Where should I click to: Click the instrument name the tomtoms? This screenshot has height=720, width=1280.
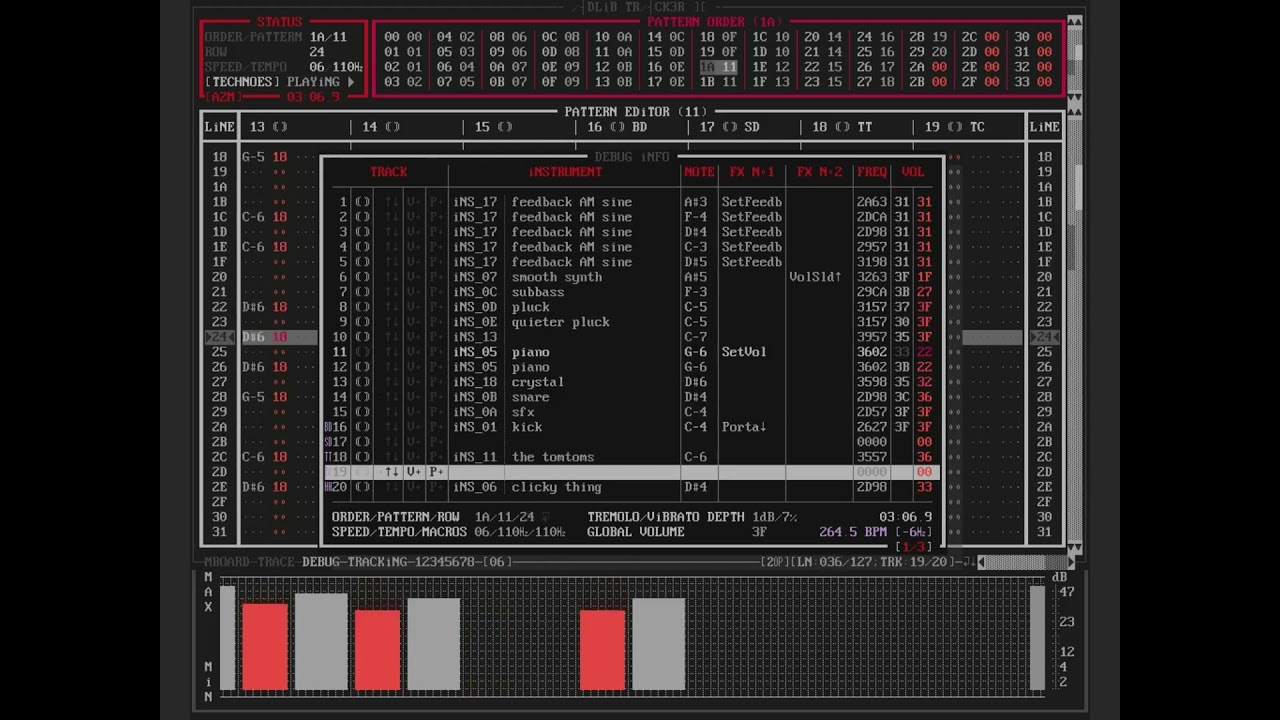553,457
